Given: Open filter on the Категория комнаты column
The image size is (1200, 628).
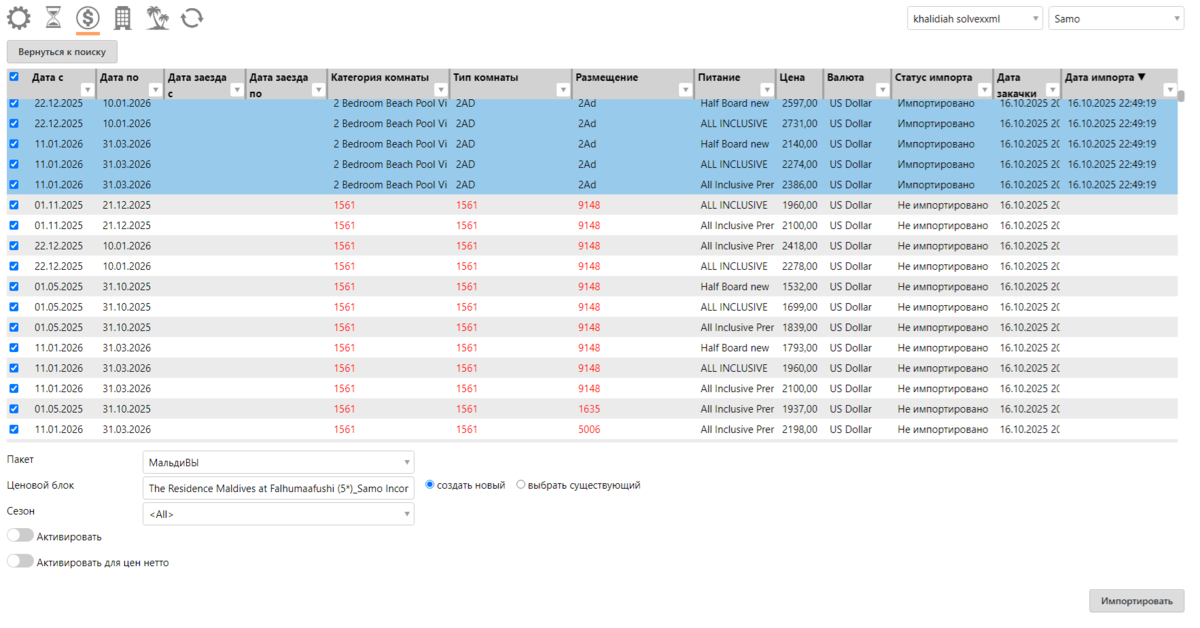Looking at the screenshot, I should (440, 90).
